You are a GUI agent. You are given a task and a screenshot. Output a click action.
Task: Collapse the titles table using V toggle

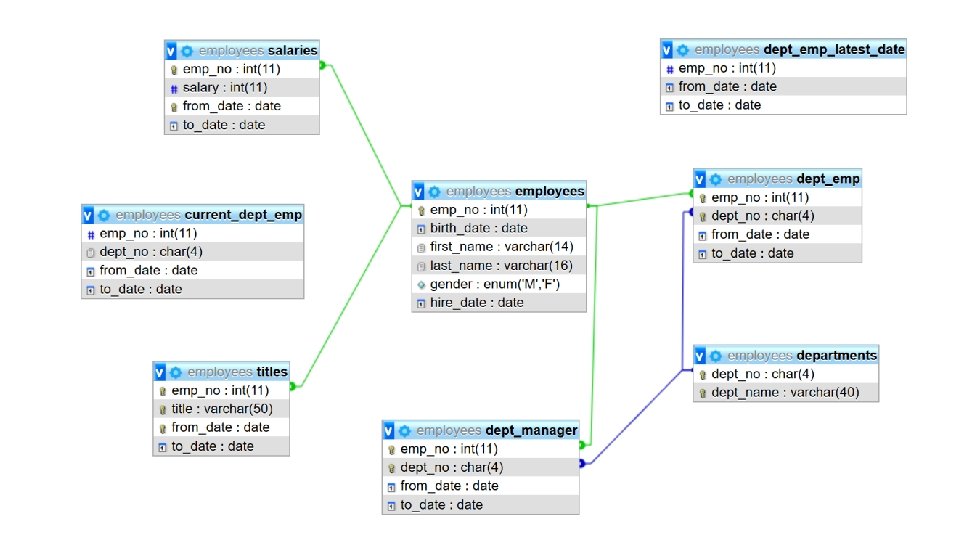coord(160,372)
